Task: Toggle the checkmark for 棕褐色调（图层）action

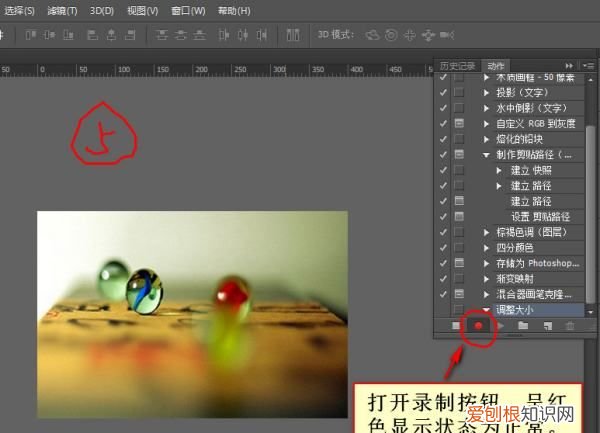Action: [443, 232]
